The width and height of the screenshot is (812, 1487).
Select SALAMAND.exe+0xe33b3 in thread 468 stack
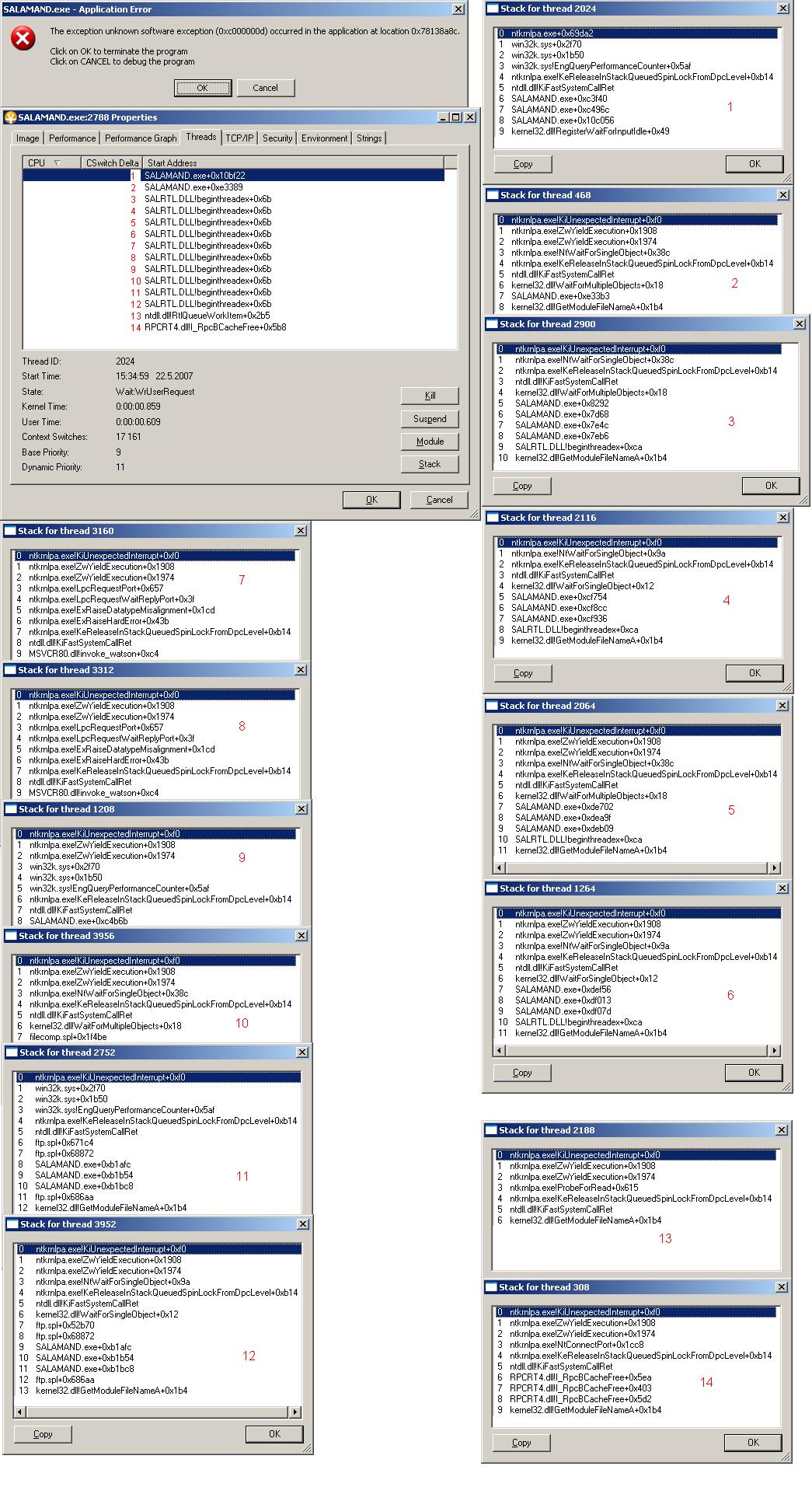(636, 296)
